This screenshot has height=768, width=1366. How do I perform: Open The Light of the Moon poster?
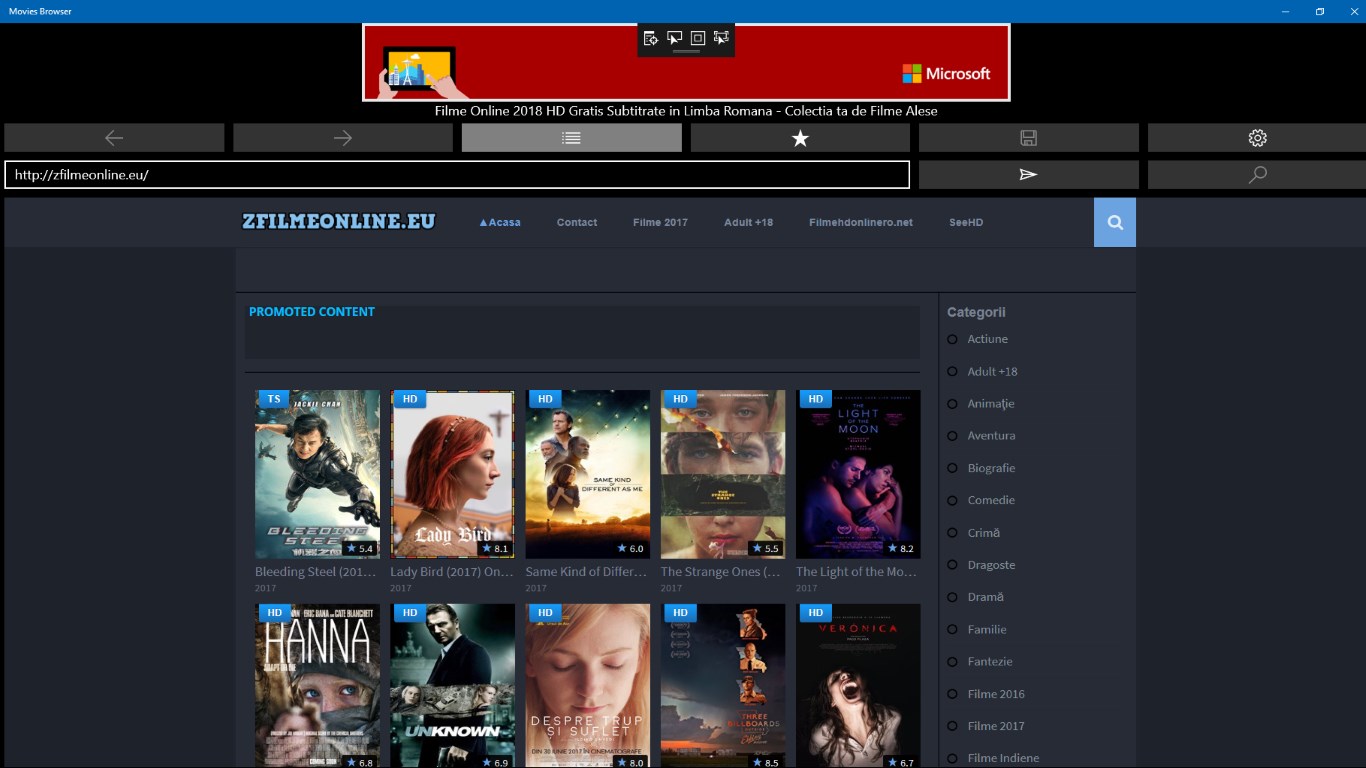[x=858, y=474]
